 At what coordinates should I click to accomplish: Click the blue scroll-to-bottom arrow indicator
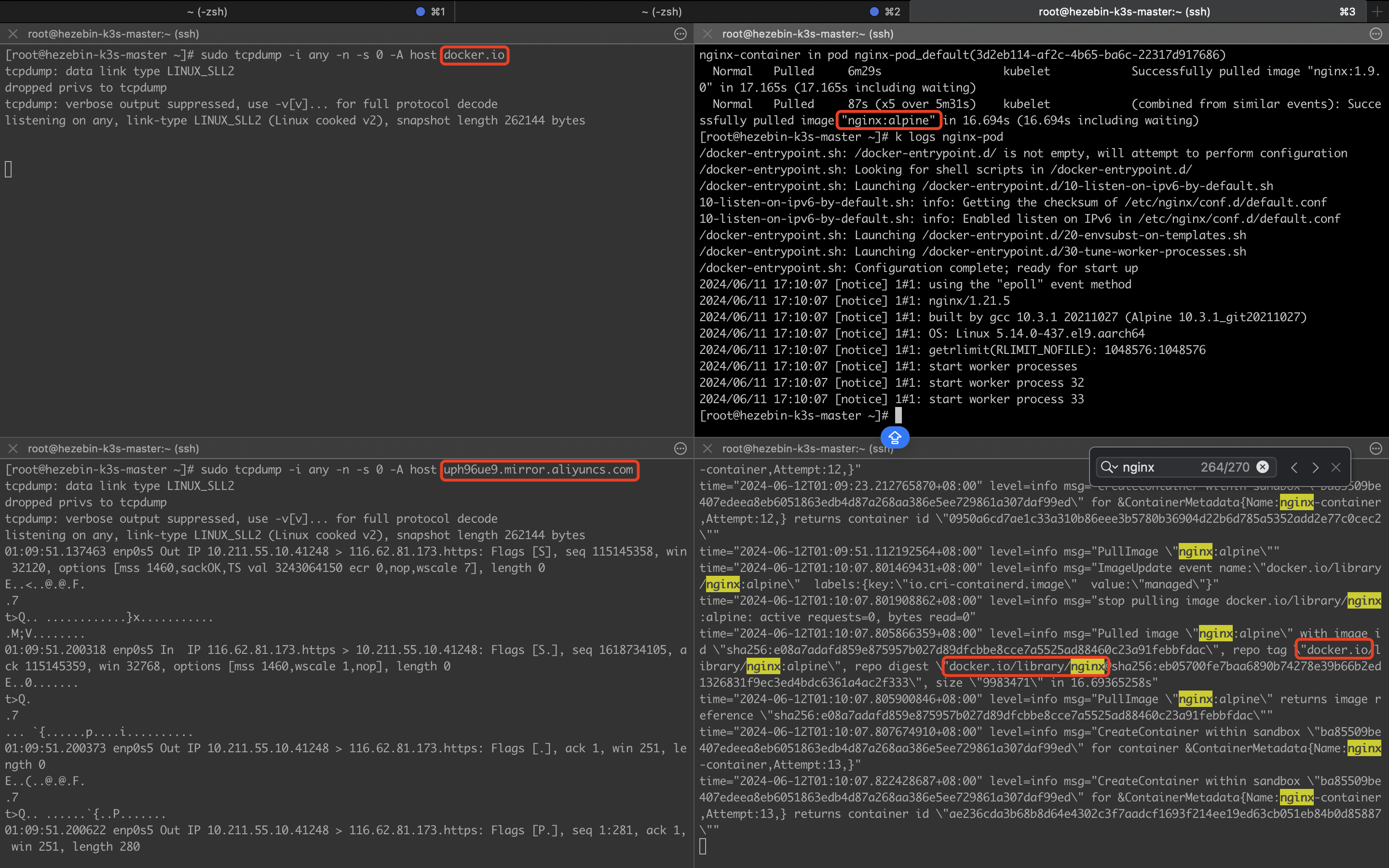click(x=895, y=438)
